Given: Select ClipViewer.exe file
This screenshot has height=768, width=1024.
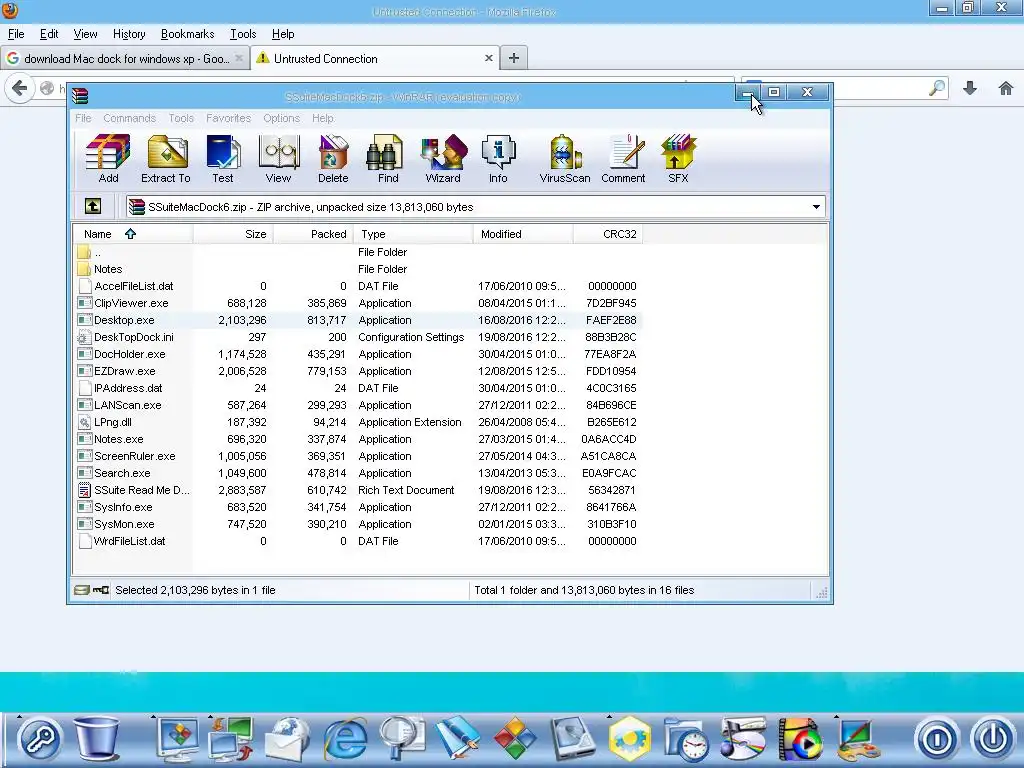Looking at the screenshot, I should click(358, 303).
